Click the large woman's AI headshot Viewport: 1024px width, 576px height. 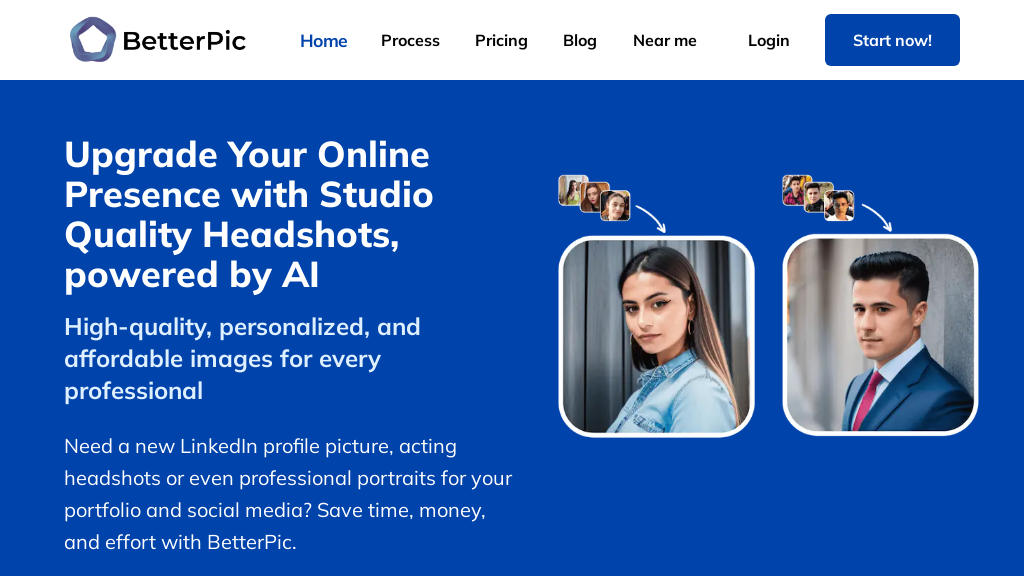[x=656, y=336]
